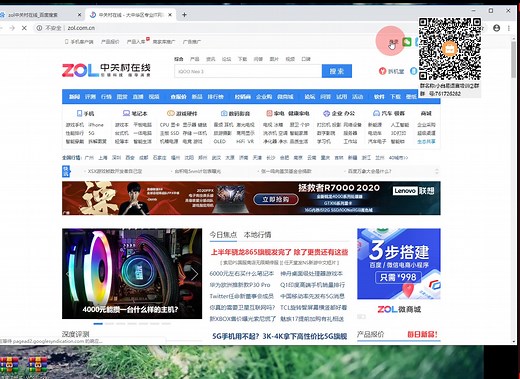Click the QR code overlay image
This screenshot has height=379, width=520.
(x=450, y=49)
